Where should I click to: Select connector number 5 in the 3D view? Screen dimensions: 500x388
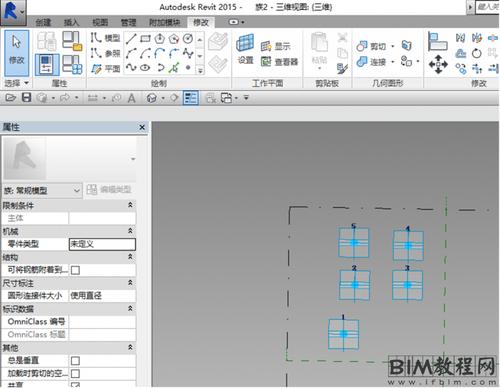tap(354, 242)
